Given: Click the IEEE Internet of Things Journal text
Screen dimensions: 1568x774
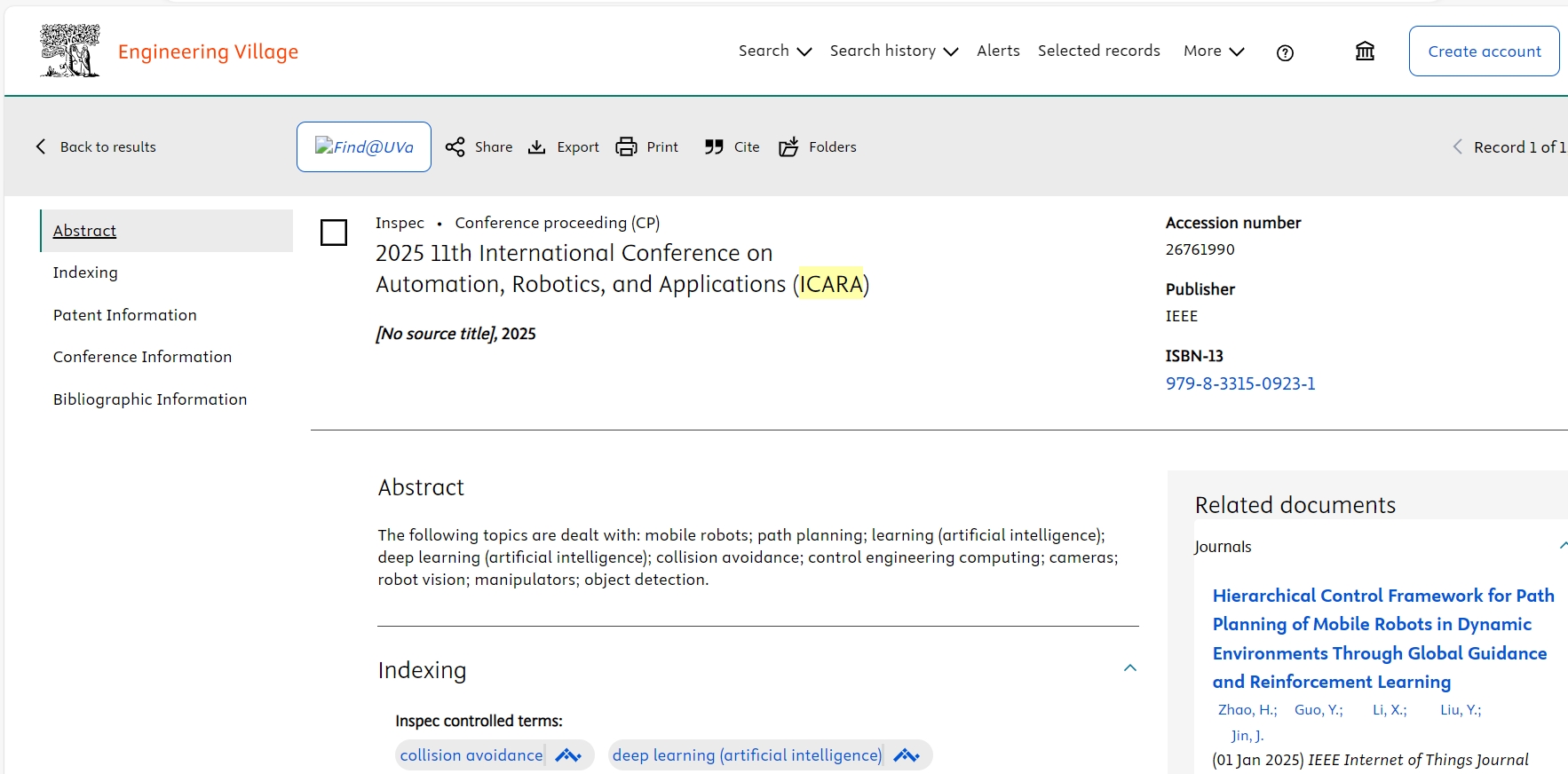Looking at the screenshot, I should [1419, 760].
